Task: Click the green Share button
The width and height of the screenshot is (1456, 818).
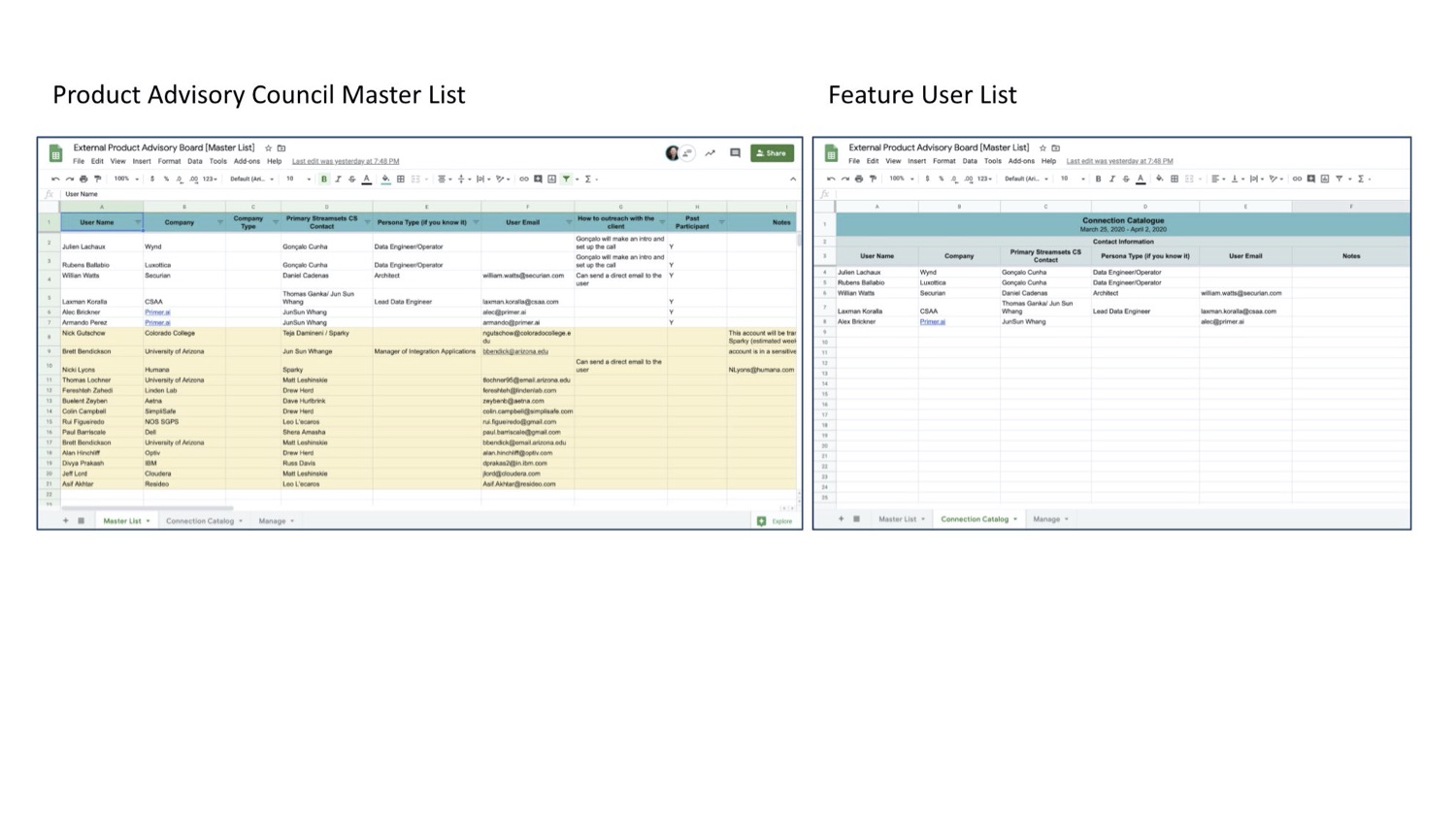Action: coord(772,153)
